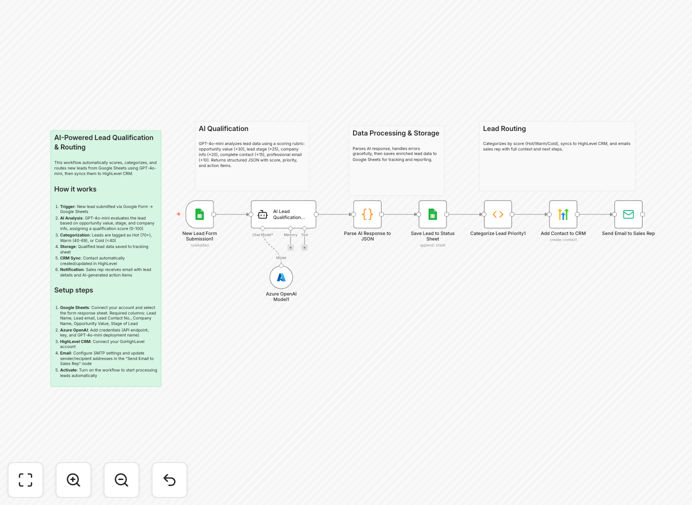692x505 pixels.
Task: Select the green AI-Powered Lead Qualification sticky note title
Action: (x=104, y=142)
